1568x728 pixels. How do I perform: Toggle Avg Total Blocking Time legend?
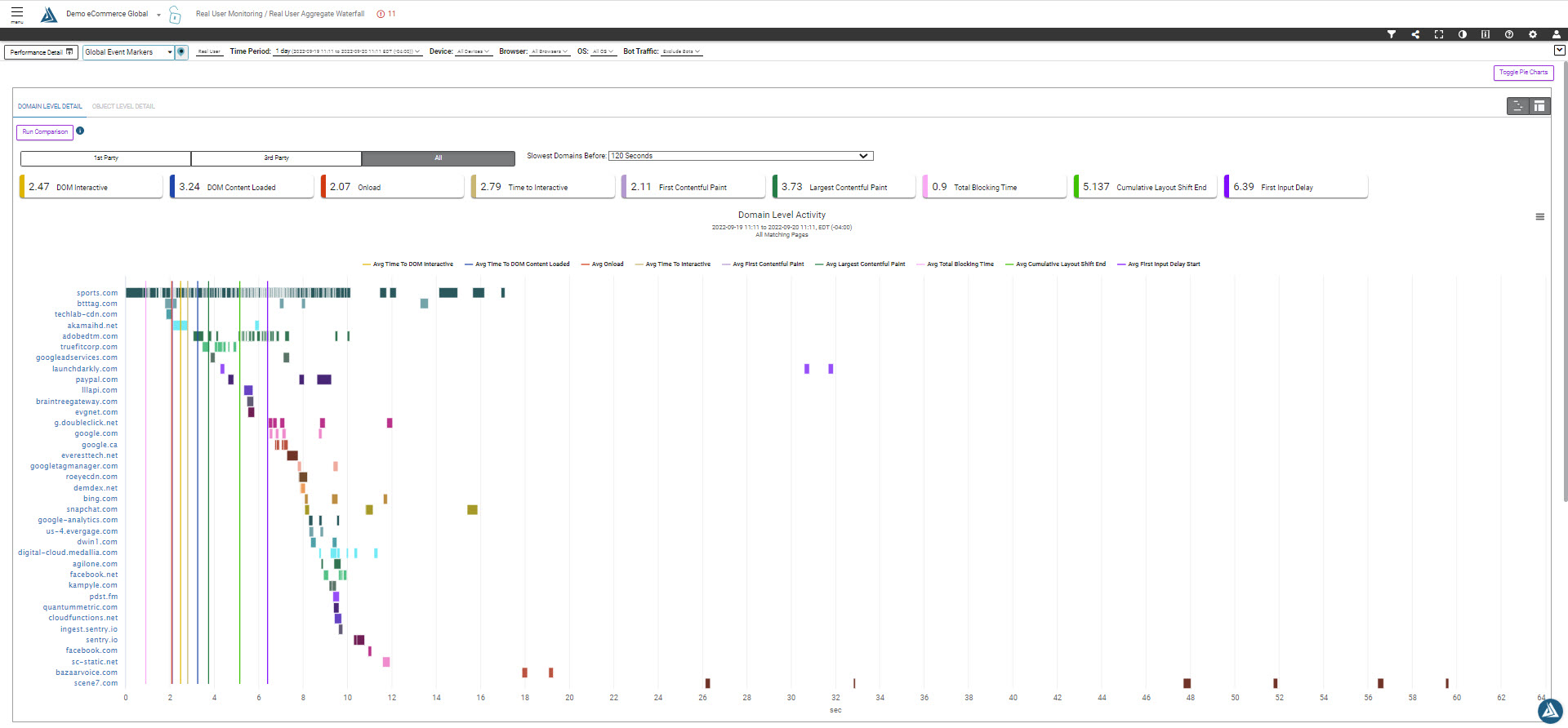[955, 264]
